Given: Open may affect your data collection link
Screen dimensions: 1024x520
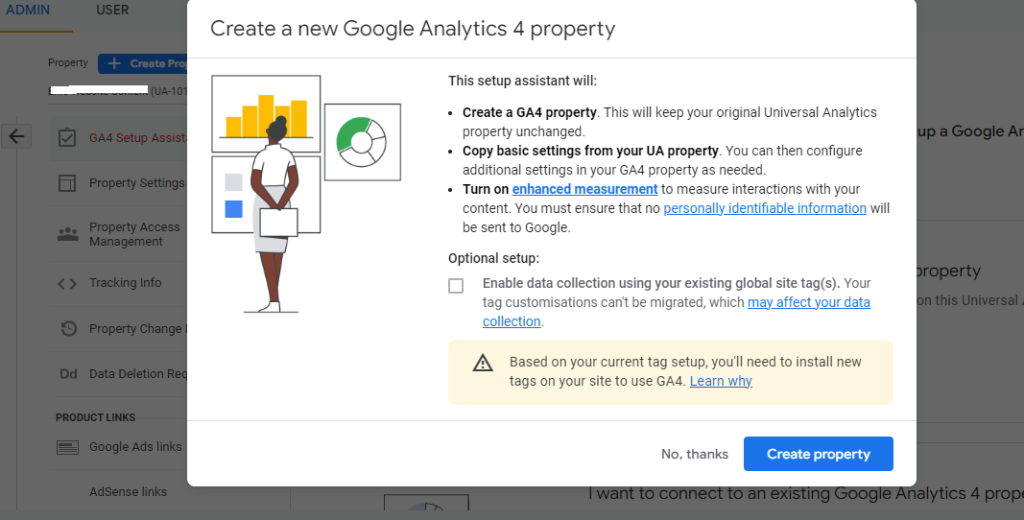Looking at the screenshot, I should (x=677, y=312).
